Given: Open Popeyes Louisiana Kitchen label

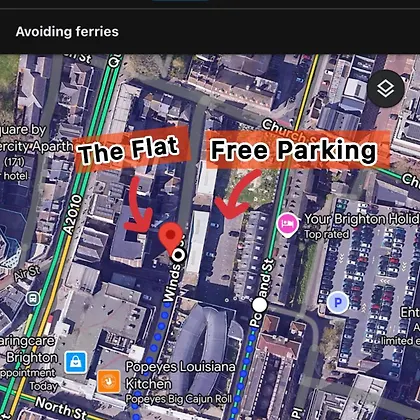Looking at the screenshot, I should [180, 375].
